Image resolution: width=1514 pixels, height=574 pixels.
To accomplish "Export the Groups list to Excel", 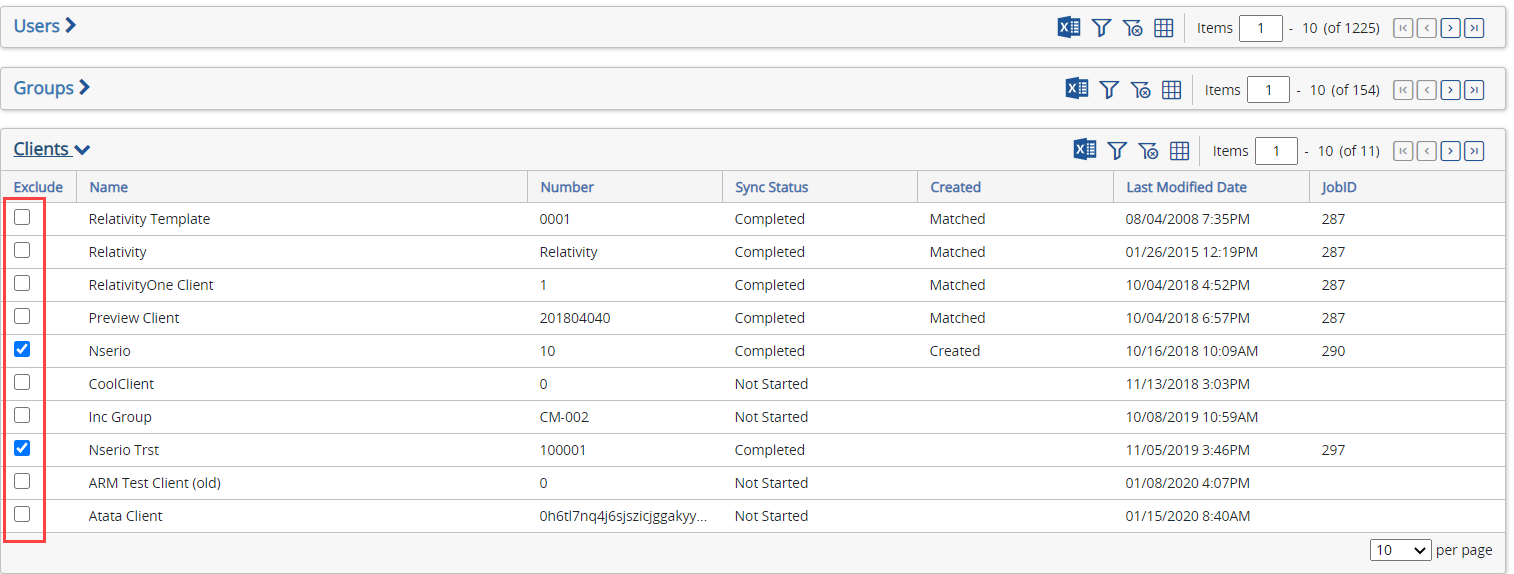I will click(x=1077, y=89).
